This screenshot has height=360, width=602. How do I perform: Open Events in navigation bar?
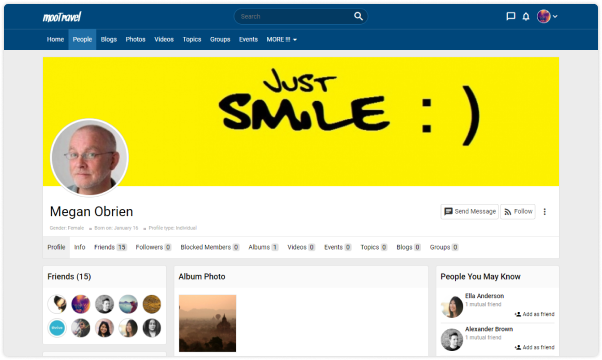click(x=248, y=39)
